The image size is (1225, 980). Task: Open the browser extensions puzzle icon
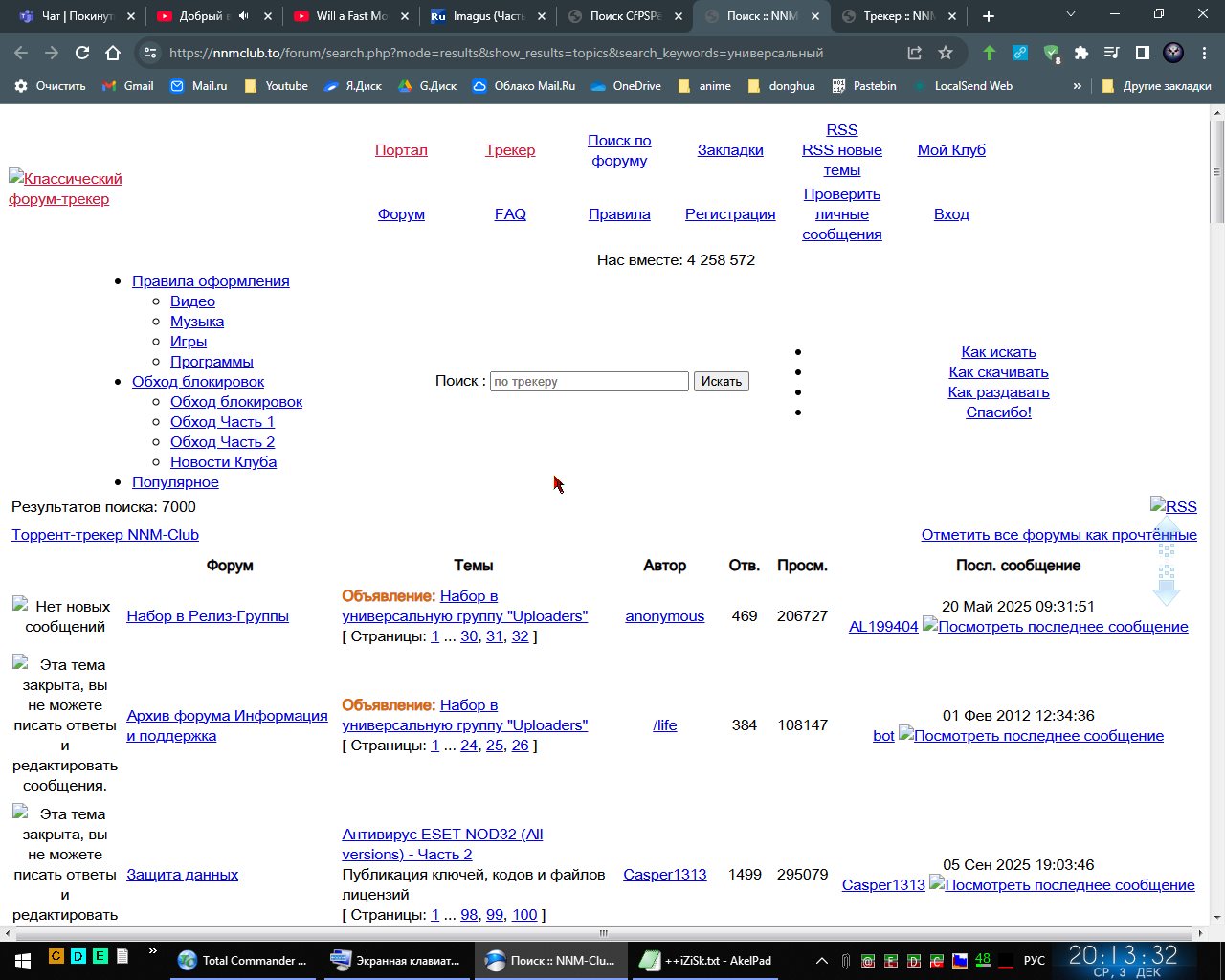(1081, 53)
